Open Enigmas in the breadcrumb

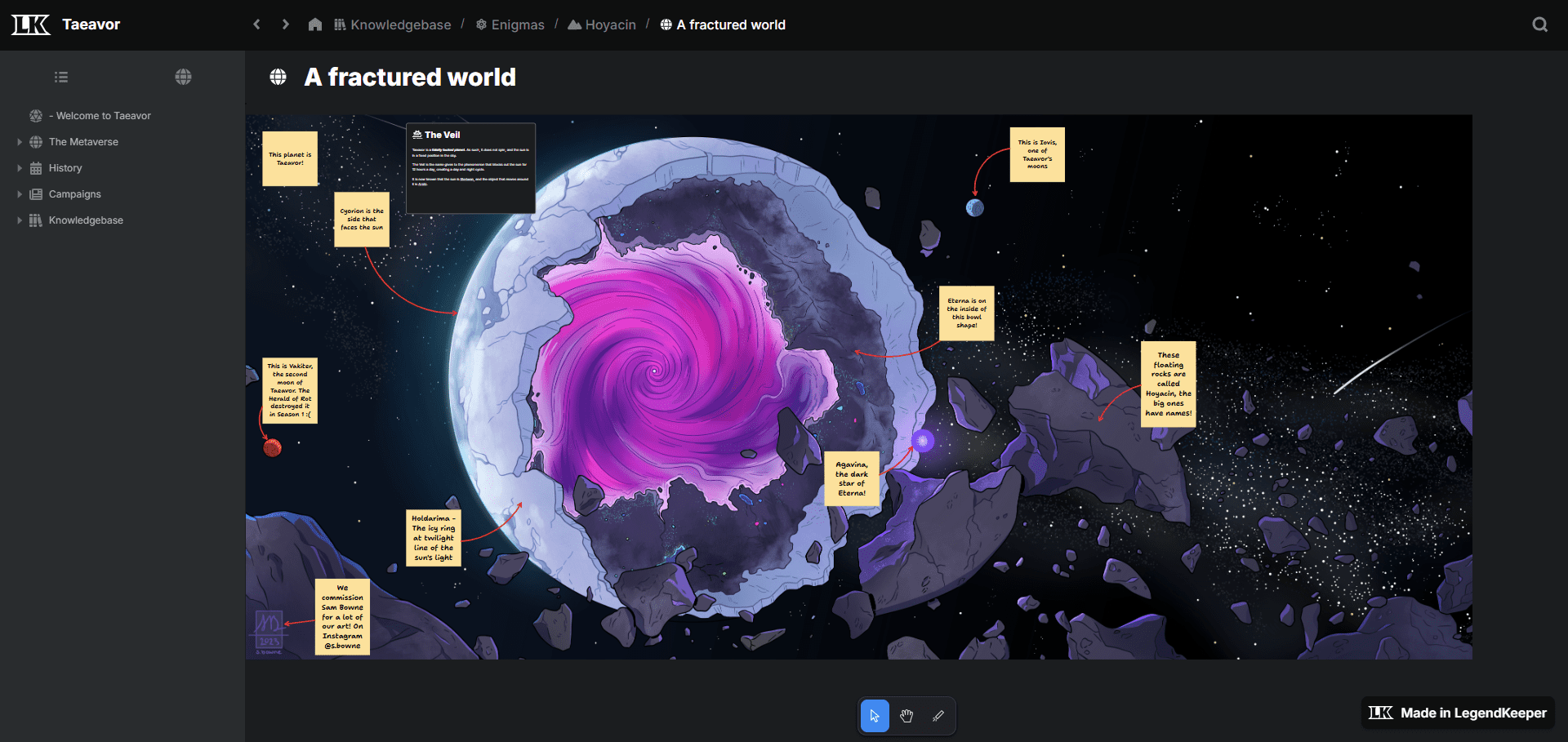coord(517,24)
